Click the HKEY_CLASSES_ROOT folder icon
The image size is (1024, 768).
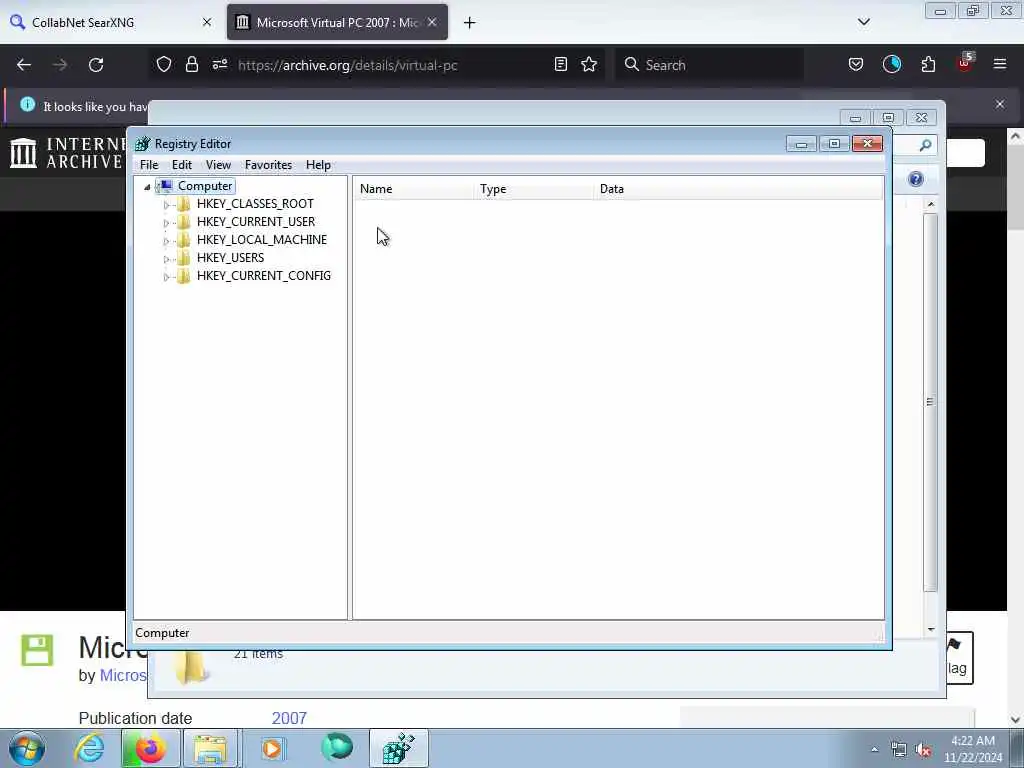click(x=184, y=204)
